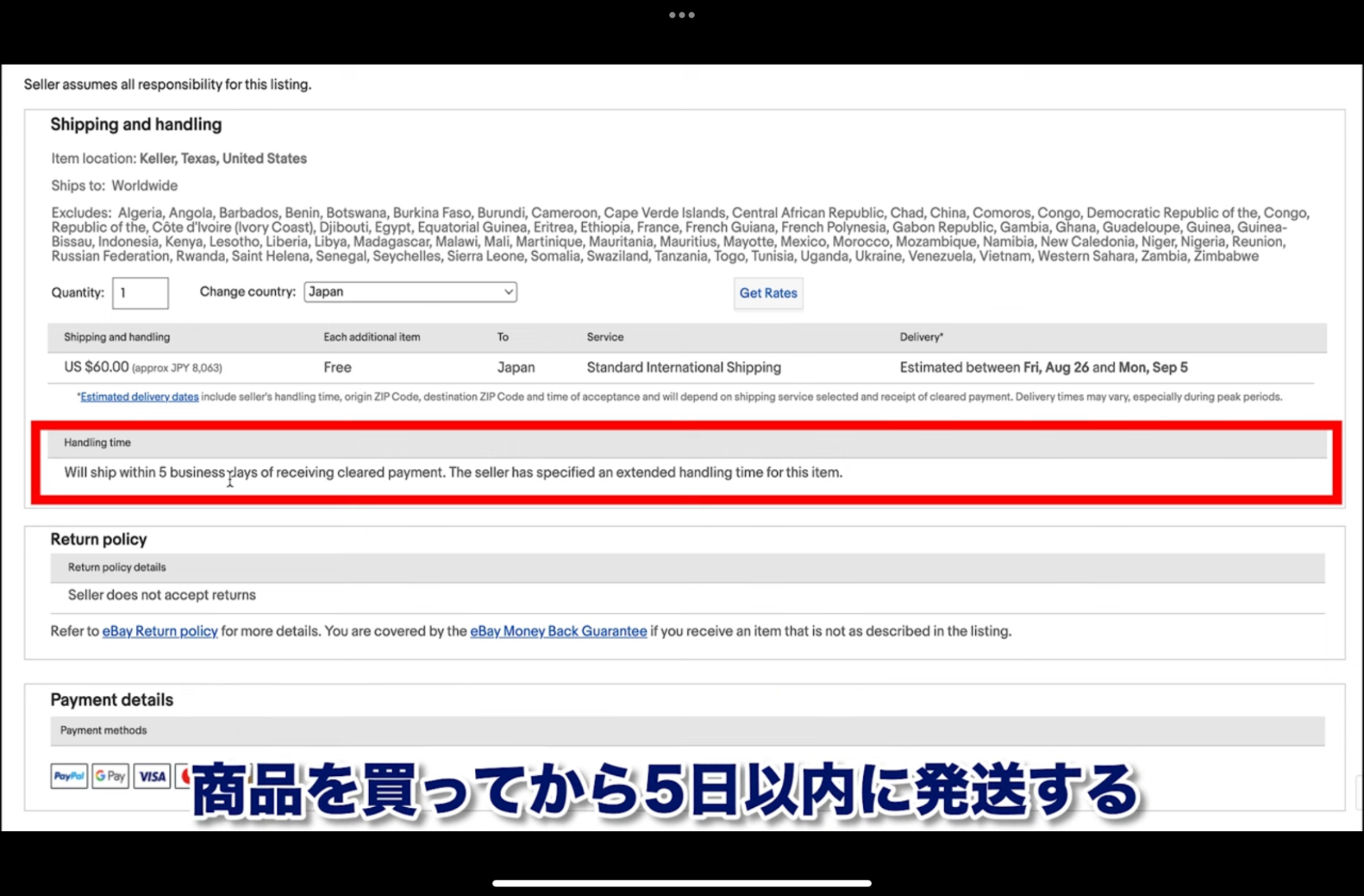1364x896 pixels.
Task: Click the US $60.00 shipping cost
Action: 96,367
